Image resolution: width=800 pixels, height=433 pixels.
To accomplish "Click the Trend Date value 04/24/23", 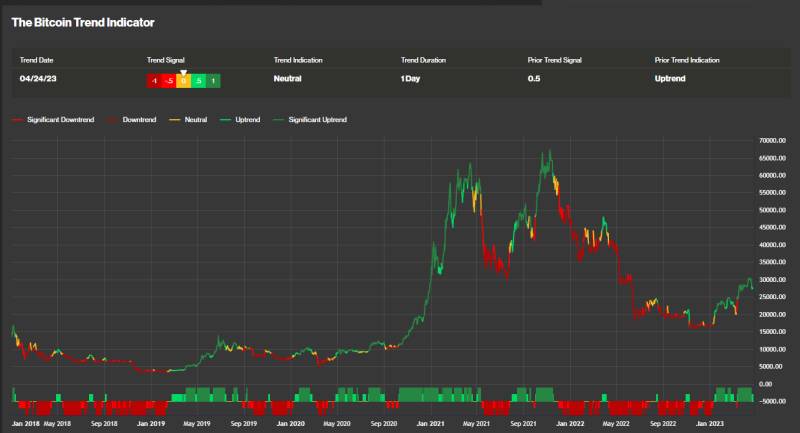I will pyautogui.click(x=38, y=79).
